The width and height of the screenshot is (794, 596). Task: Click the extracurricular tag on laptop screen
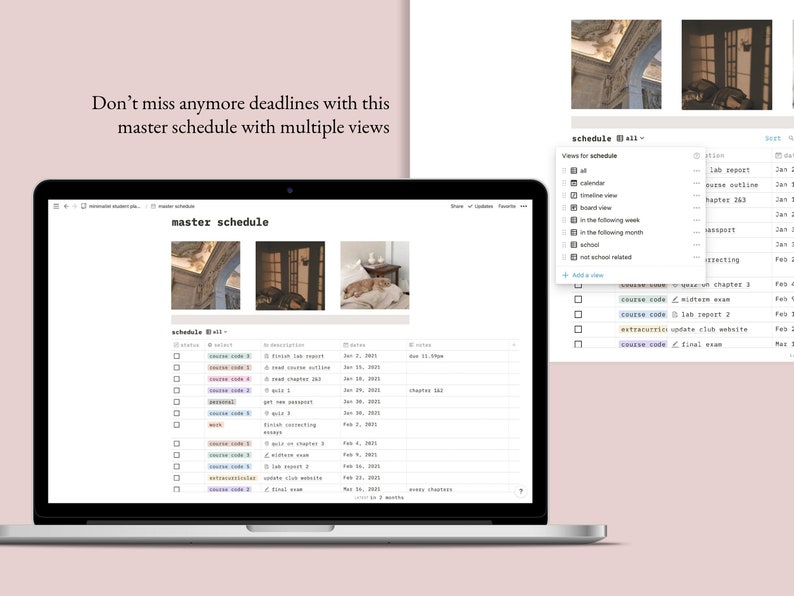click(x=232, y=478)
